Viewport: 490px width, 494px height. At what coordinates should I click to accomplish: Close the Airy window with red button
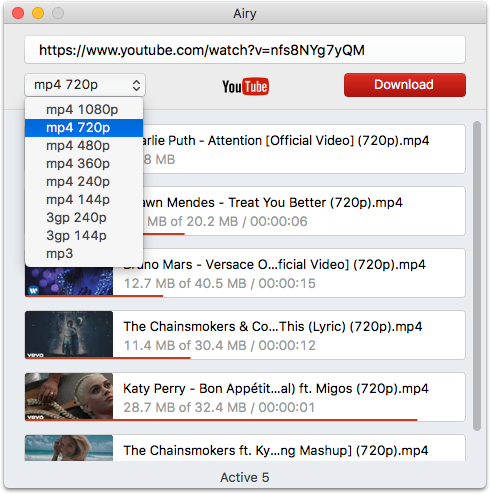coord(18,13)
